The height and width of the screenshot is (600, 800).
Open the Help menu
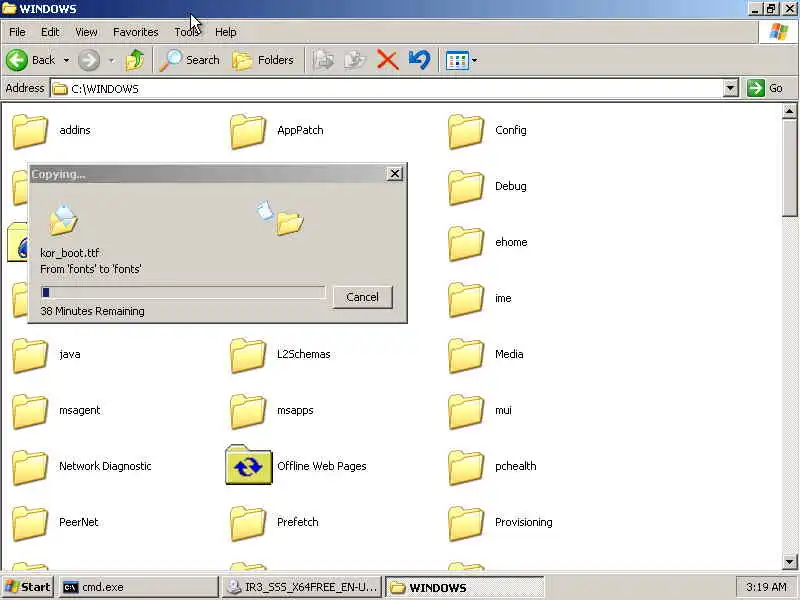click(226, 32)
